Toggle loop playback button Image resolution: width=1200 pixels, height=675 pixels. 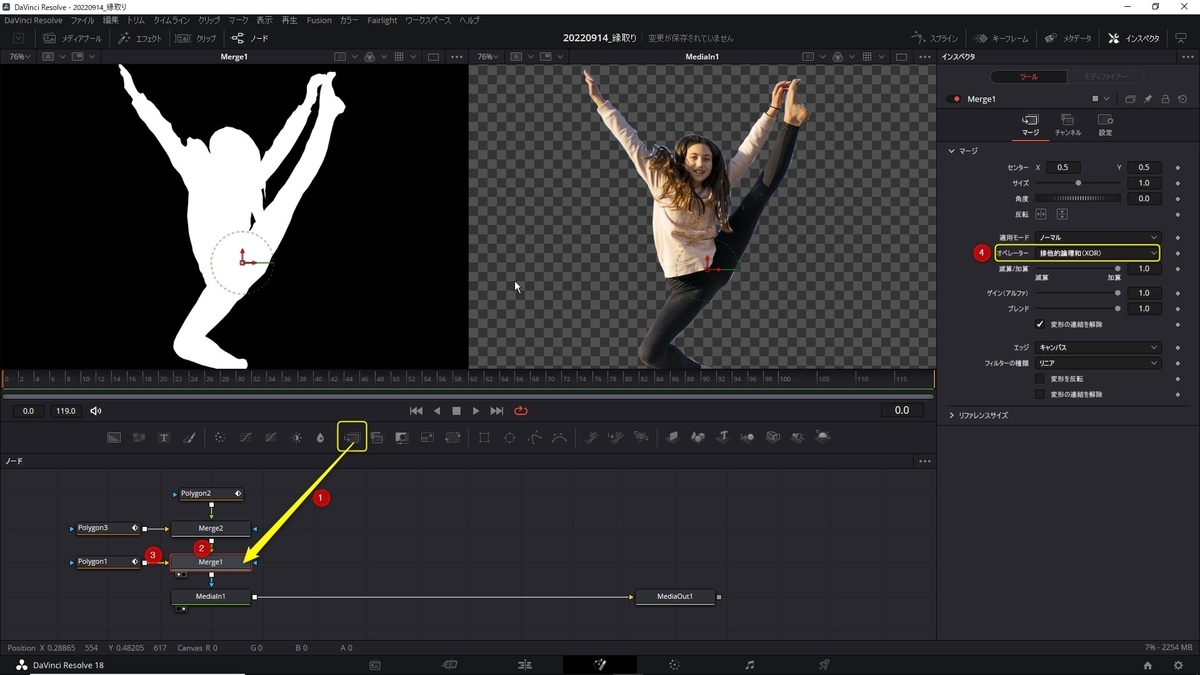(521, 411)
